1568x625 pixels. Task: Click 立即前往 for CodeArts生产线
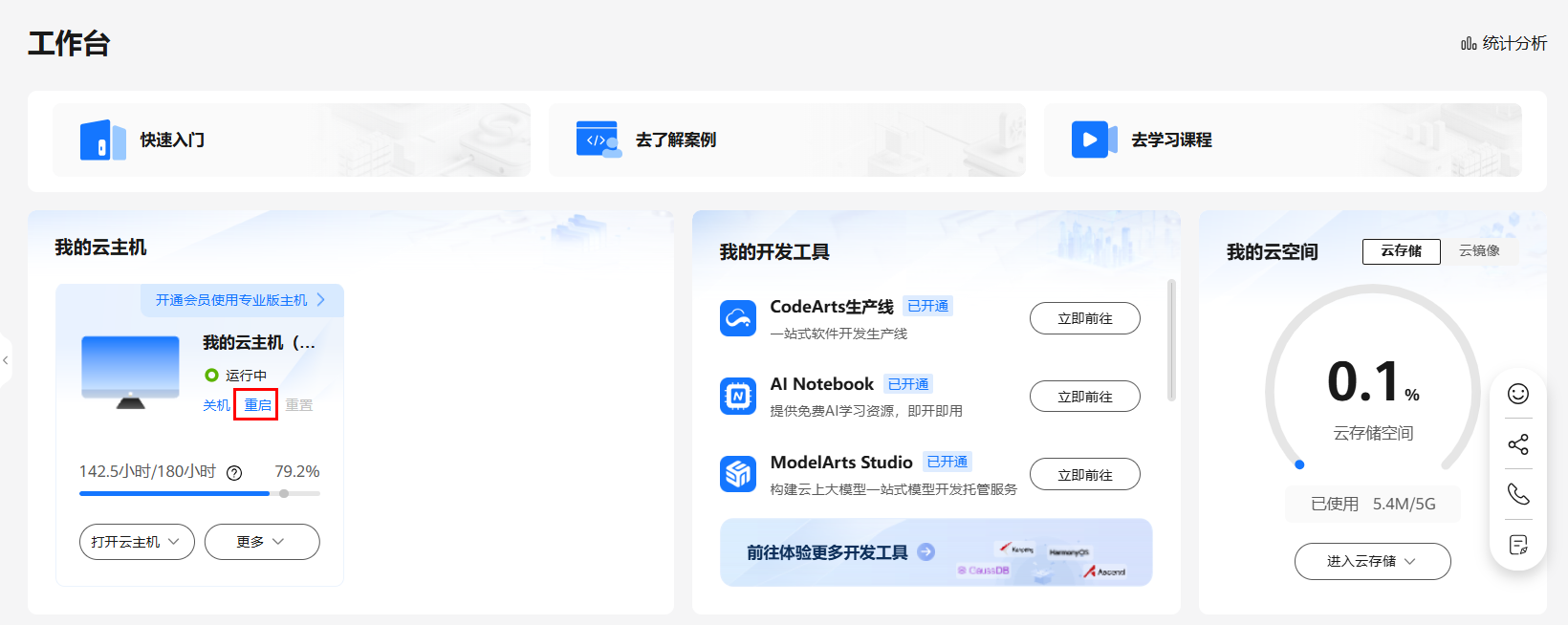coord(1085,318)
